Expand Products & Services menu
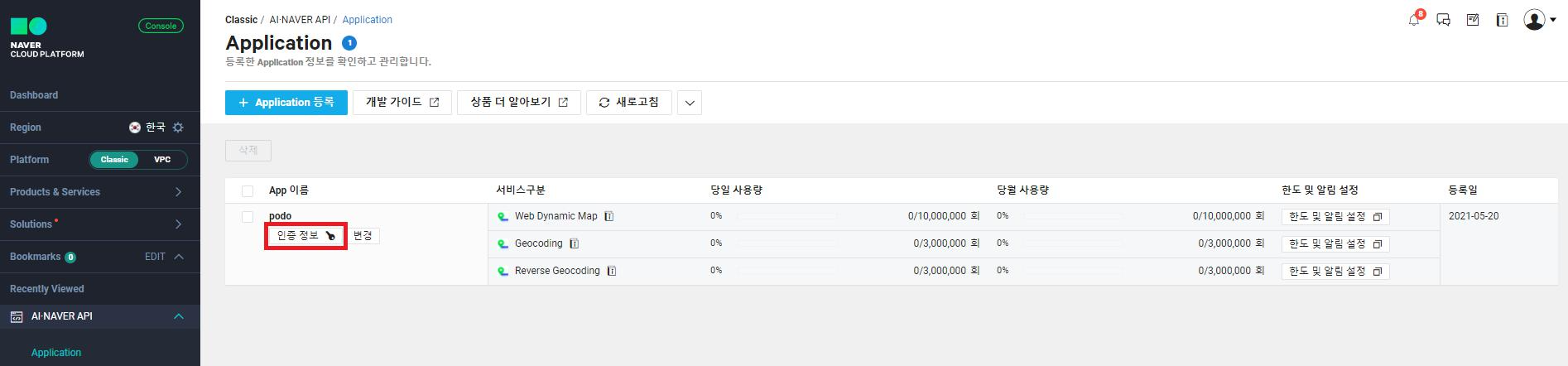The image size is (1568, 366). 179,192
